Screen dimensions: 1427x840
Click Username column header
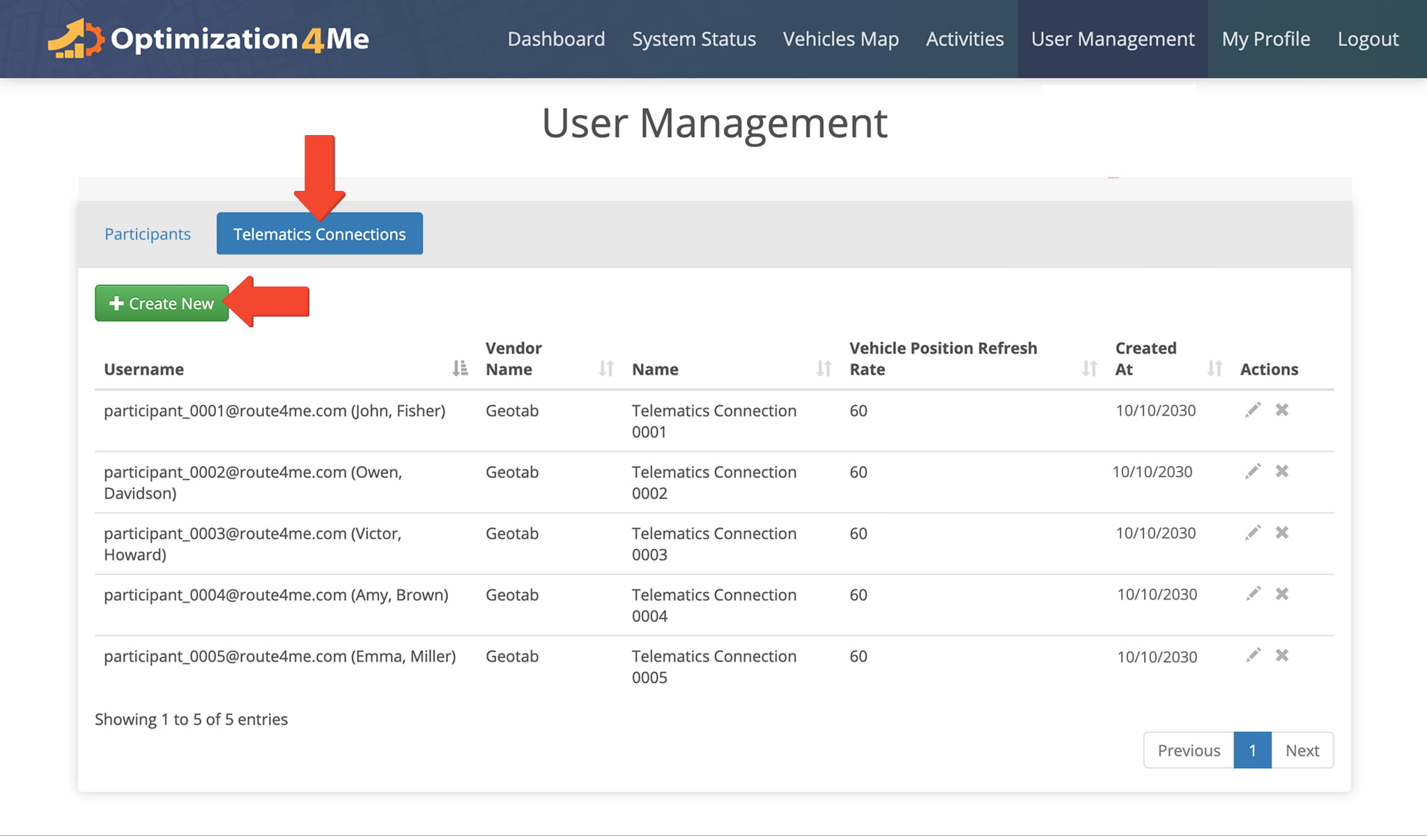(x=144, y=369)
